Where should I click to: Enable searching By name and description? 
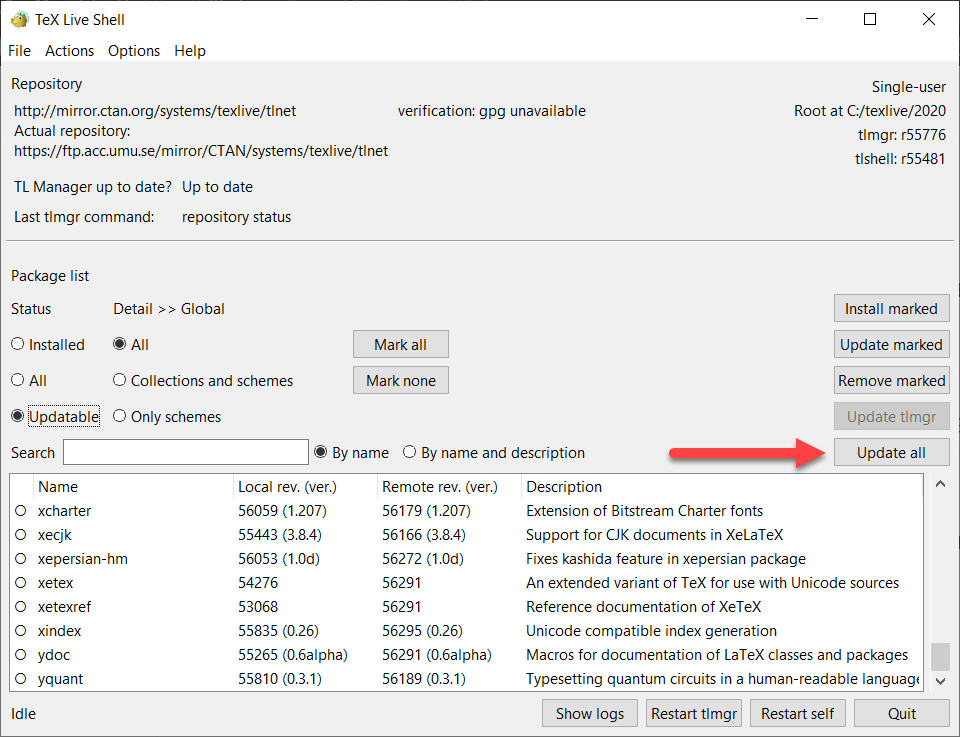point(409,452)
